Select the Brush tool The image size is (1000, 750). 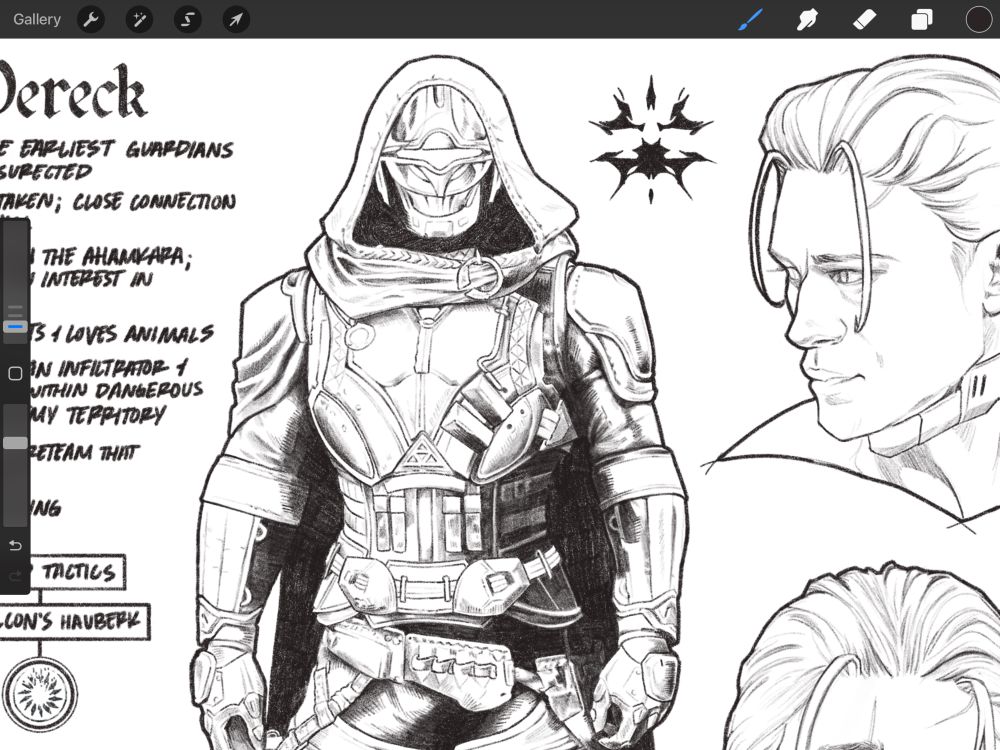click(750, 20)
